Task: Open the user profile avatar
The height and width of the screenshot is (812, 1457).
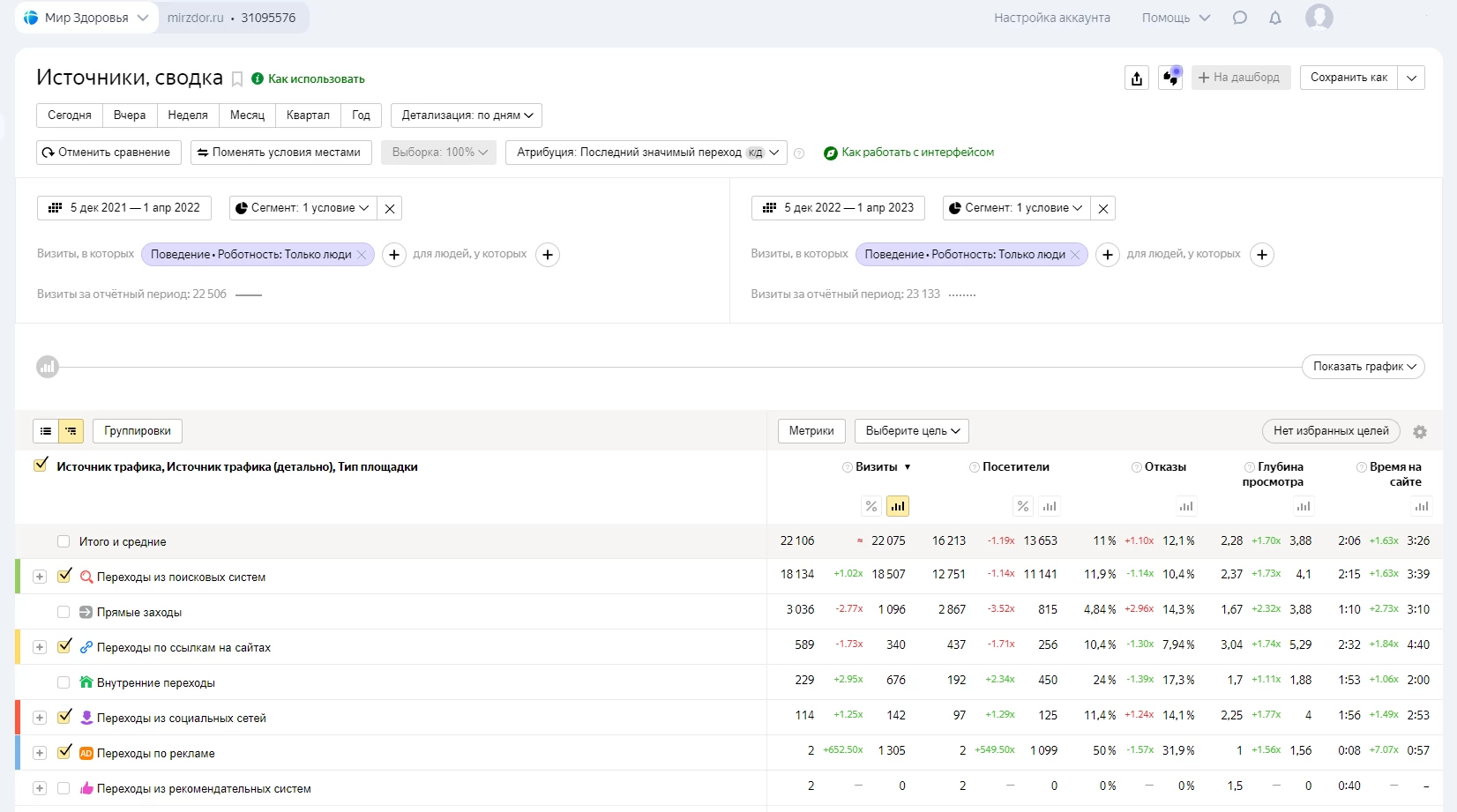Action: point(1319,18)
